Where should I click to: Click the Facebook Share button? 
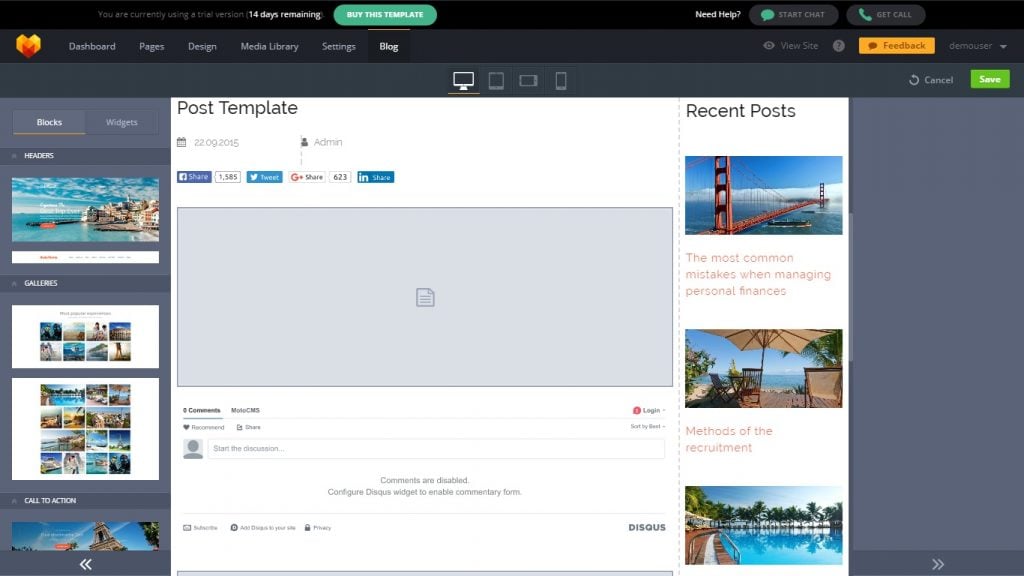tap(194, 177)
